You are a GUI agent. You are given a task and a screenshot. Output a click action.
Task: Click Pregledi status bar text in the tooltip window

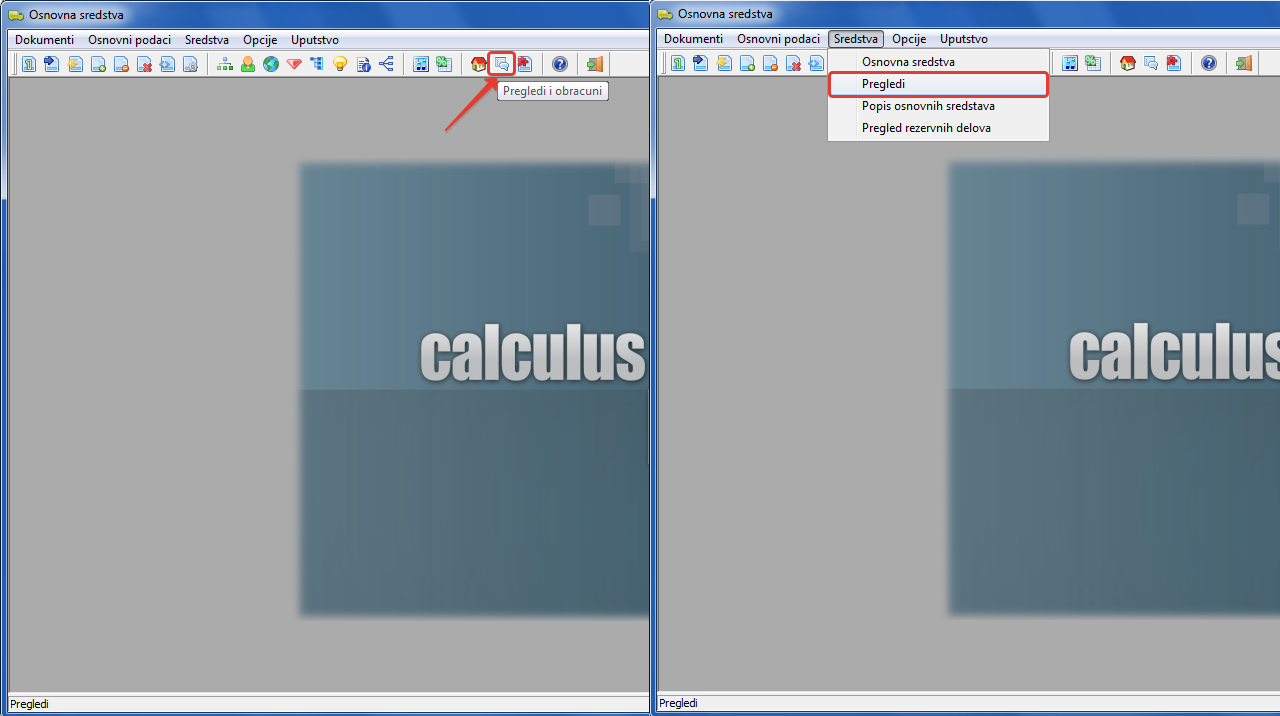(29, 704)
